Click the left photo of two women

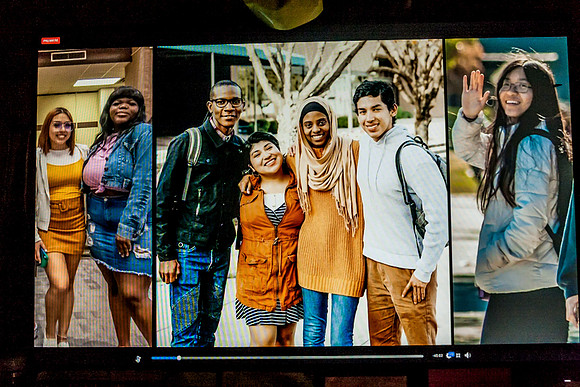pyautogui.click(x=94, y=197)
